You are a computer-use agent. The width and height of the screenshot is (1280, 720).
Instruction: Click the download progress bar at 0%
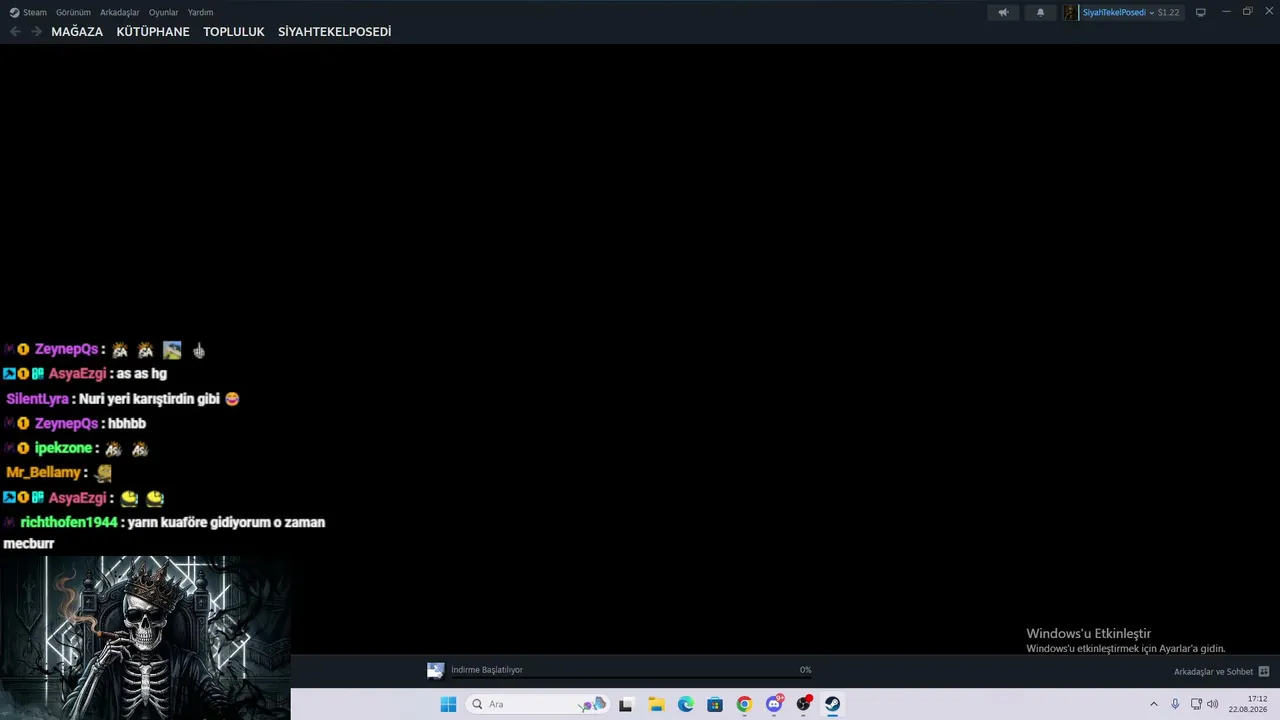pos(631,678)
